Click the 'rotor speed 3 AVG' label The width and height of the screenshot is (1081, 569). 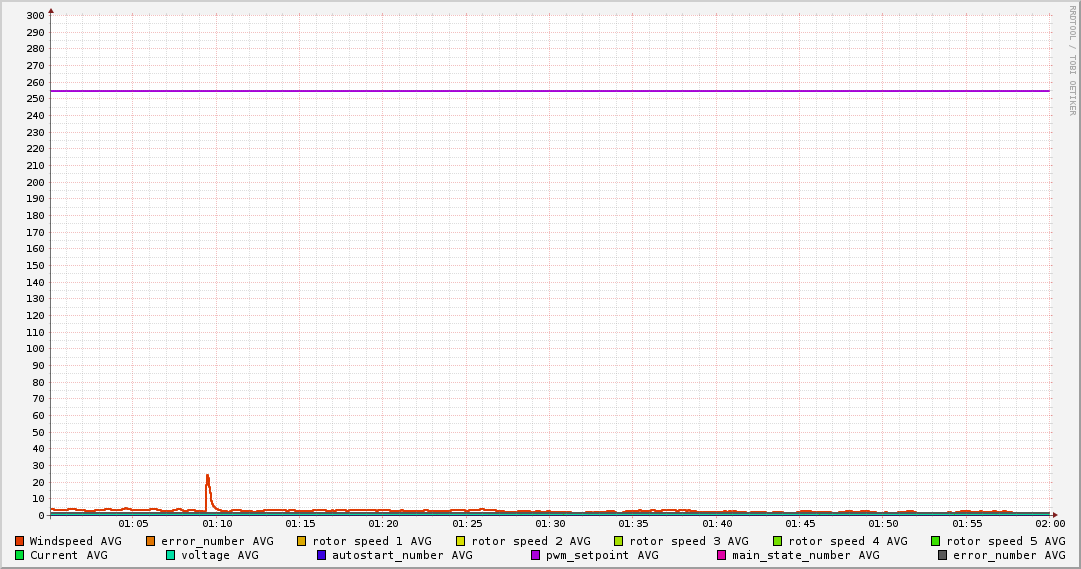(x=689, y=541)
